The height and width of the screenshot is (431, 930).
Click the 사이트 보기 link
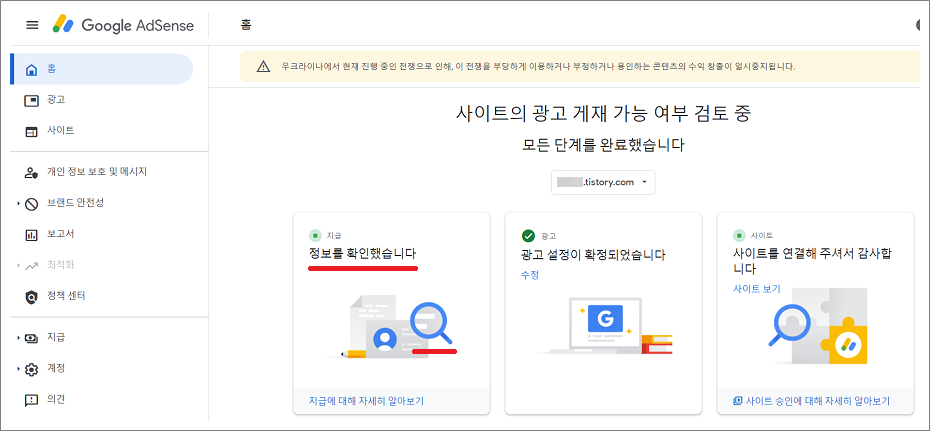tap(757, 289)
